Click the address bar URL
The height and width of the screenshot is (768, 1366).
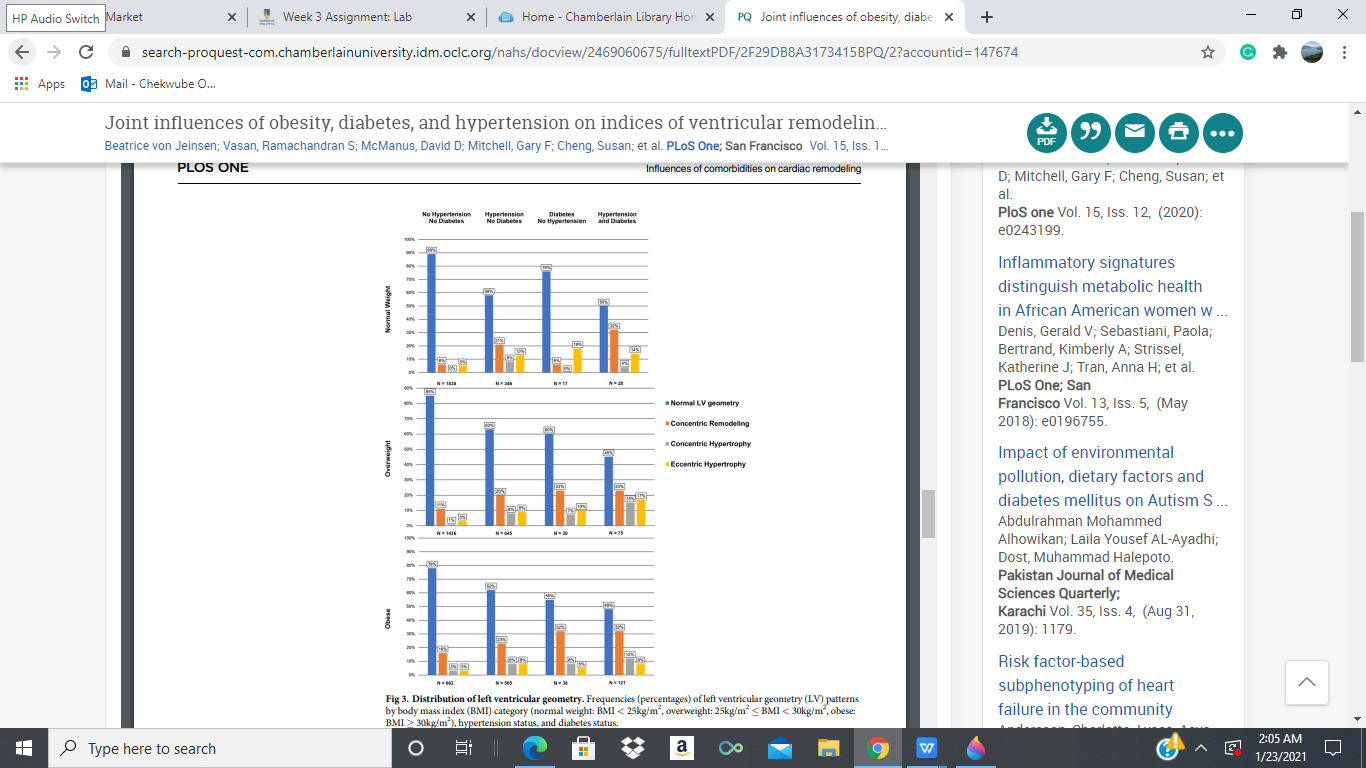coord(580,52)
